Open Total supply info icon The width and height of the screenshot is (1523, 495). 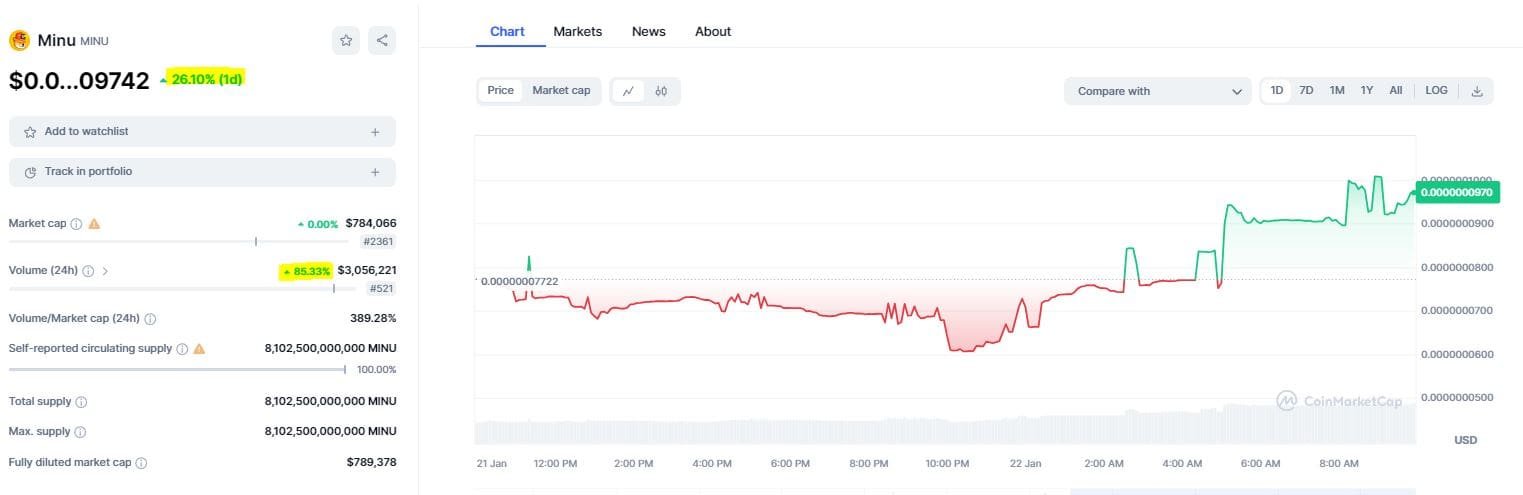(x=81, y=402)
